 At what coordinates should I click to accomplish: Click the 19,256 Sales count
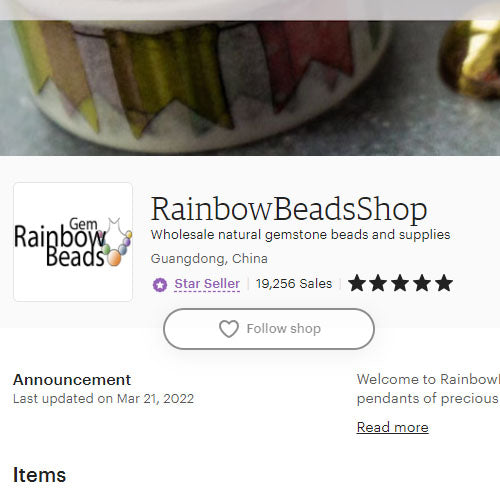point(294,284)
